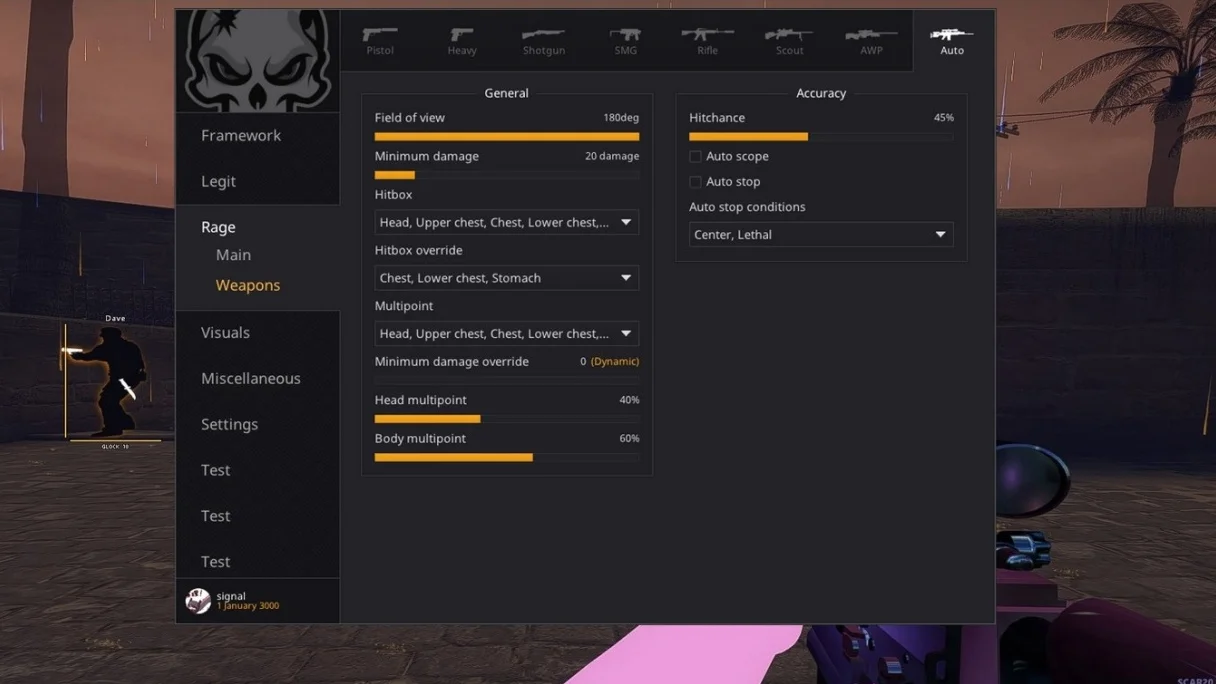Toggle the Auto stop checkbox

click(x=695, y=182)
